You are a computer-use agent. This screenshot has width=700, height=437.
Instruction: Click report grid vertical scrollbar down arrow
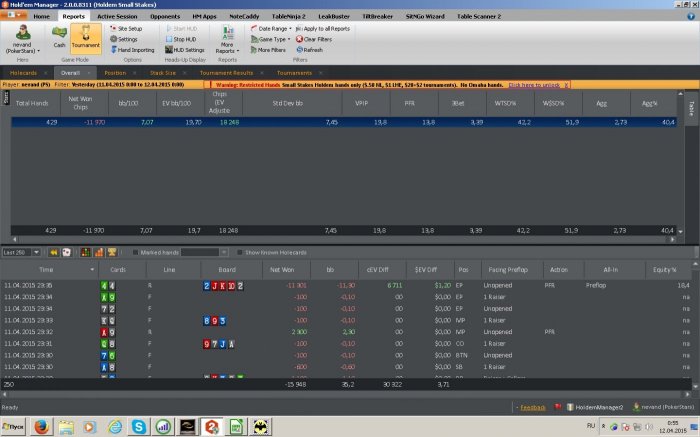click(680, 231)
